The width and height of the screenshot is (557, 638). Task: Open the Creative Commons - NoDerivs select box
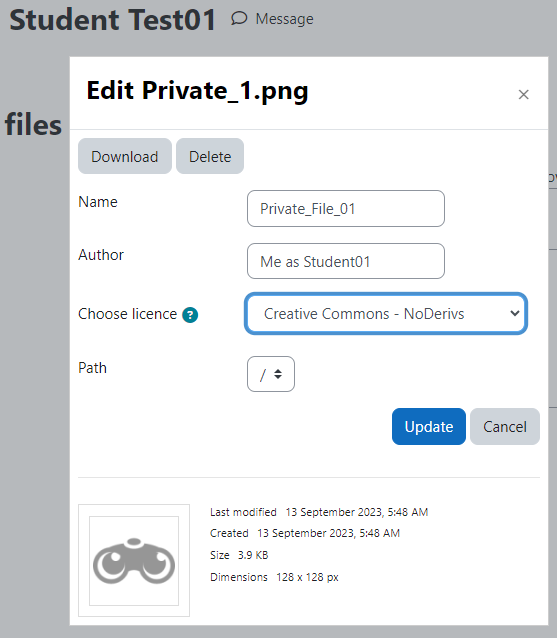coord(386,314)
